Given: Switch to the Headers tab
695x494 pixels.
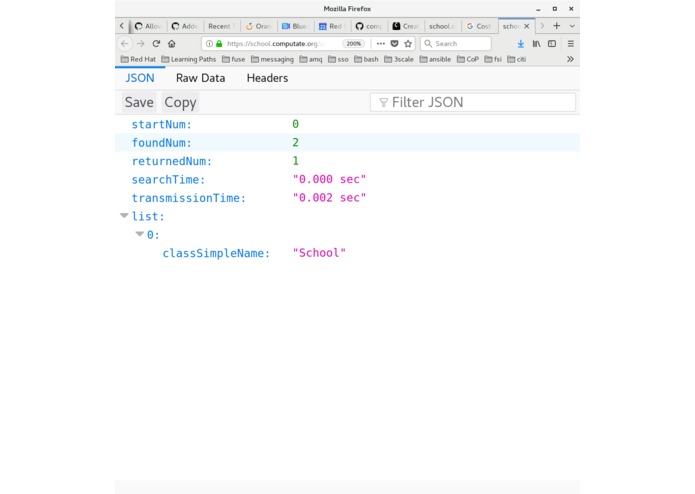Looking at the screenshot, I should 267,78.
